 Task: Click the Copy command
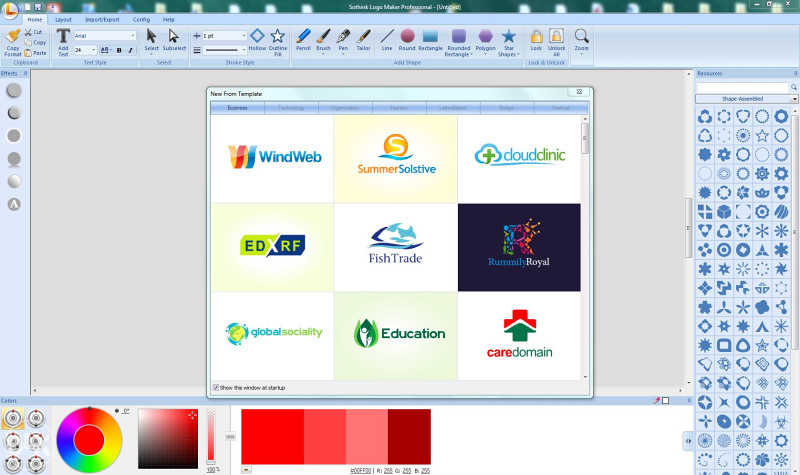[35, 42]
